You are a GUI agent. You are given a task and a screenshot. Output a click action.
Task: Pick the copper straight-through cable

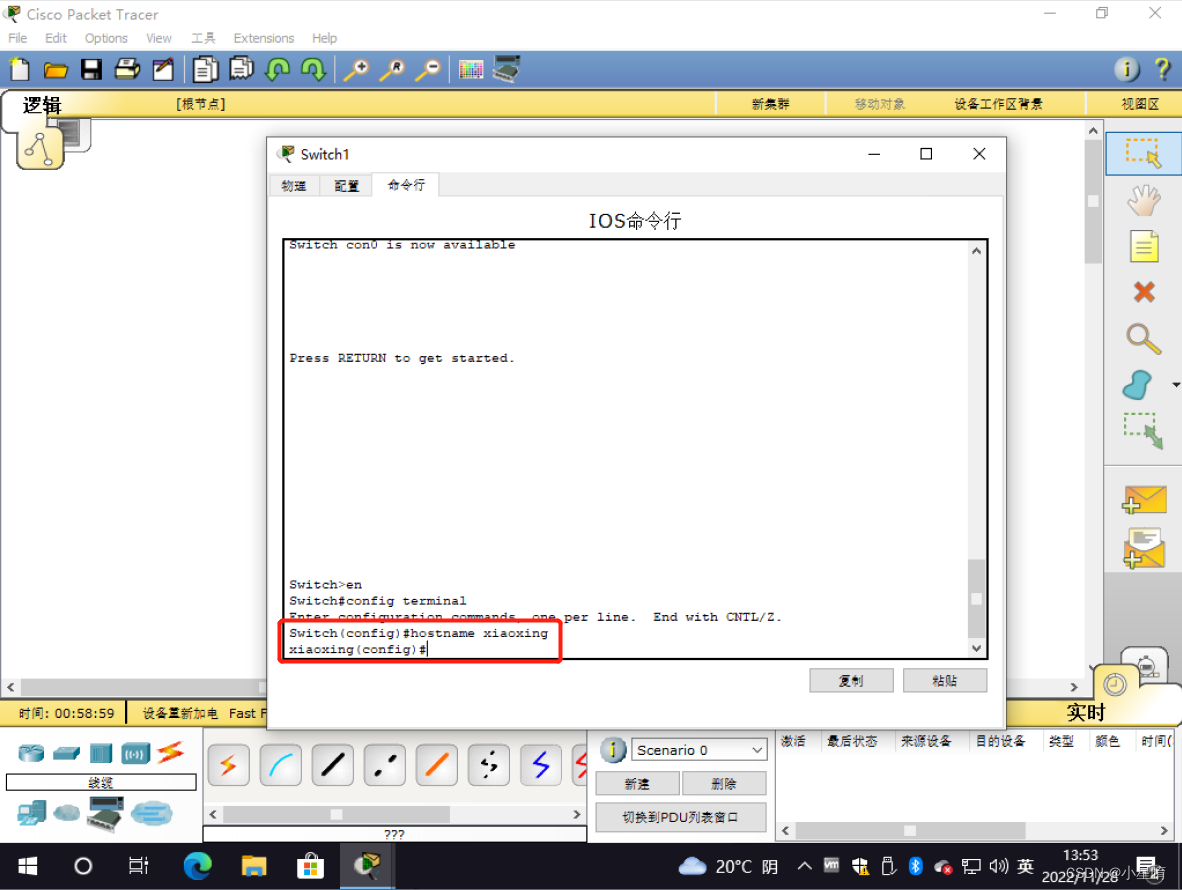click(x=332, y=765)
